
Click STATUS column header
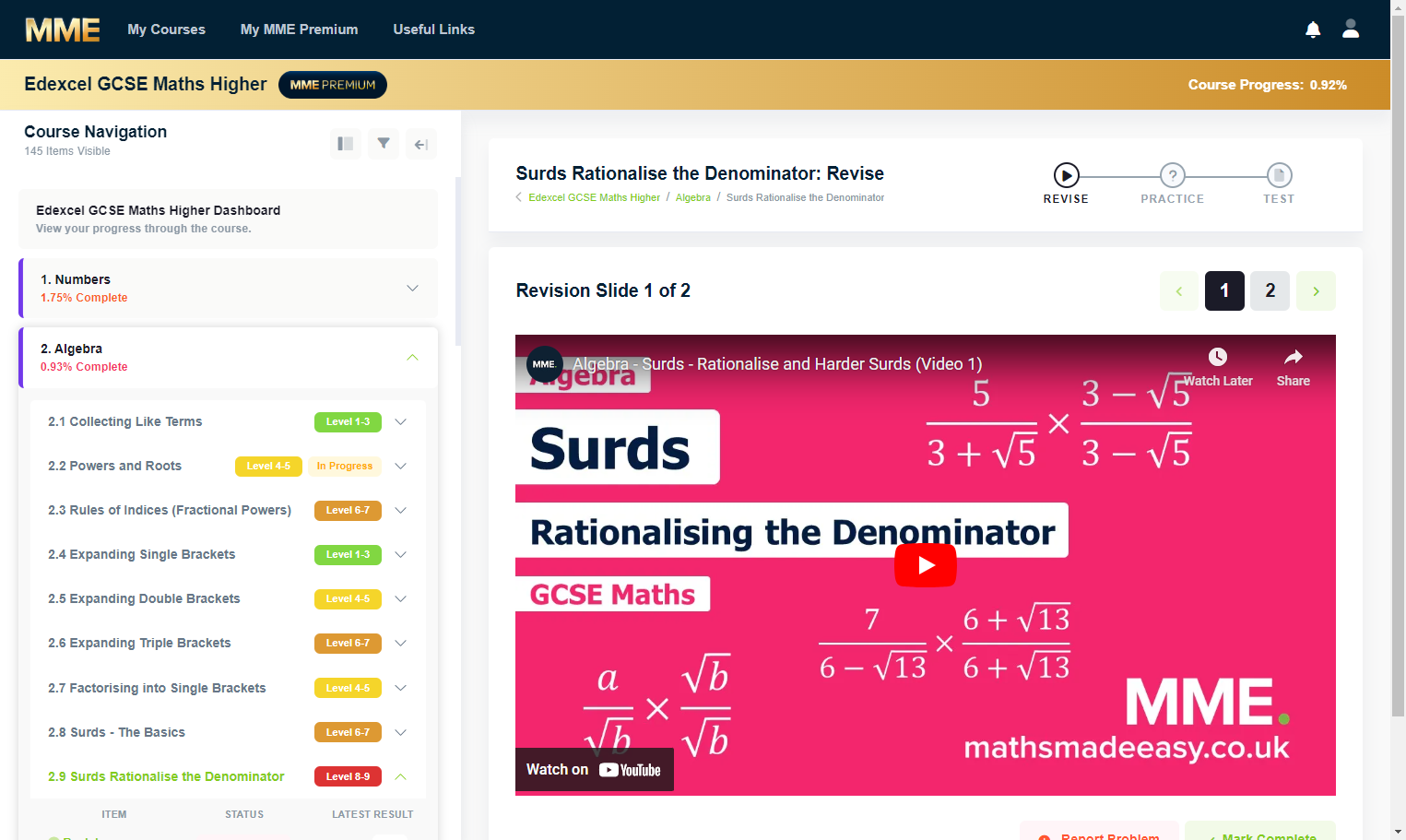244,814
